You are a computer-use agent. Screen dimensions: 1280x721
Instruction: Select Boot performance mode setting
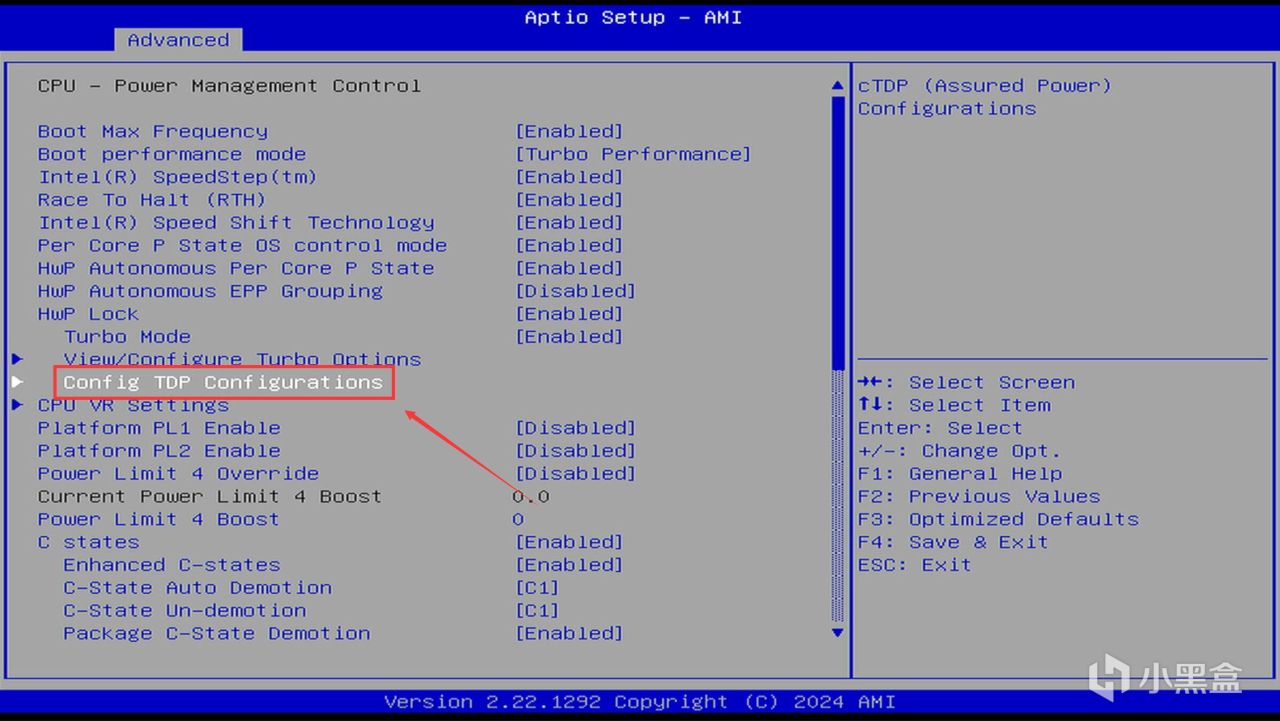(x=172, y=154)
